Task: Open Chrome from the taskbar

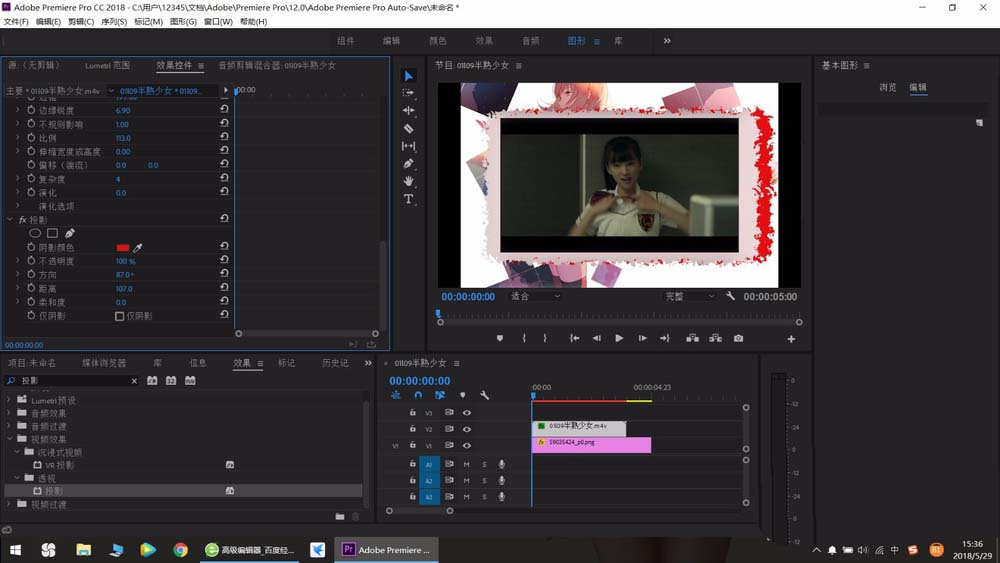Action: 180,550
